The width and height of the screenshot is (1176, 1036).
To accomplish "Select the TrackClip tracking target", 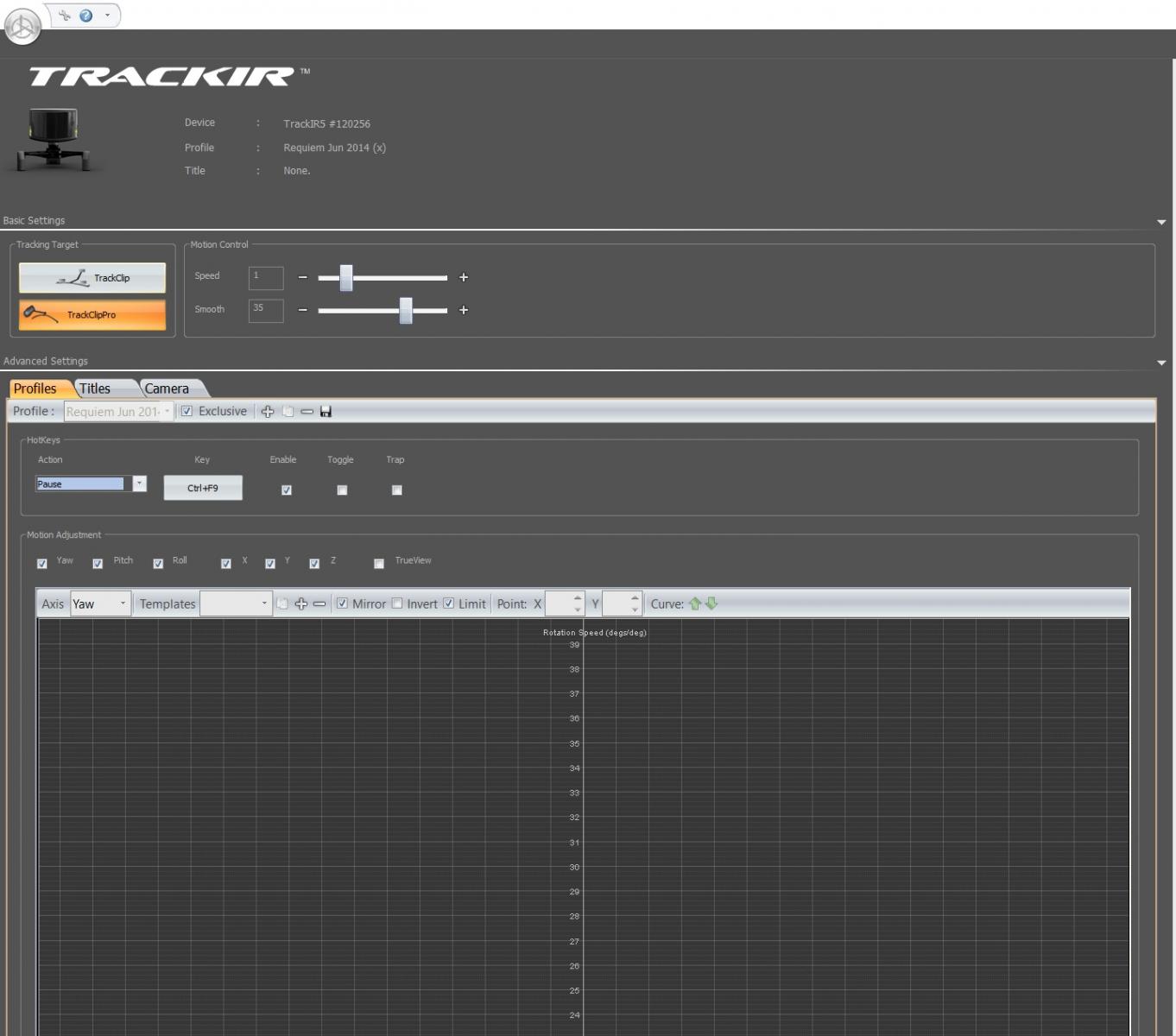I will tap(92, 278).
